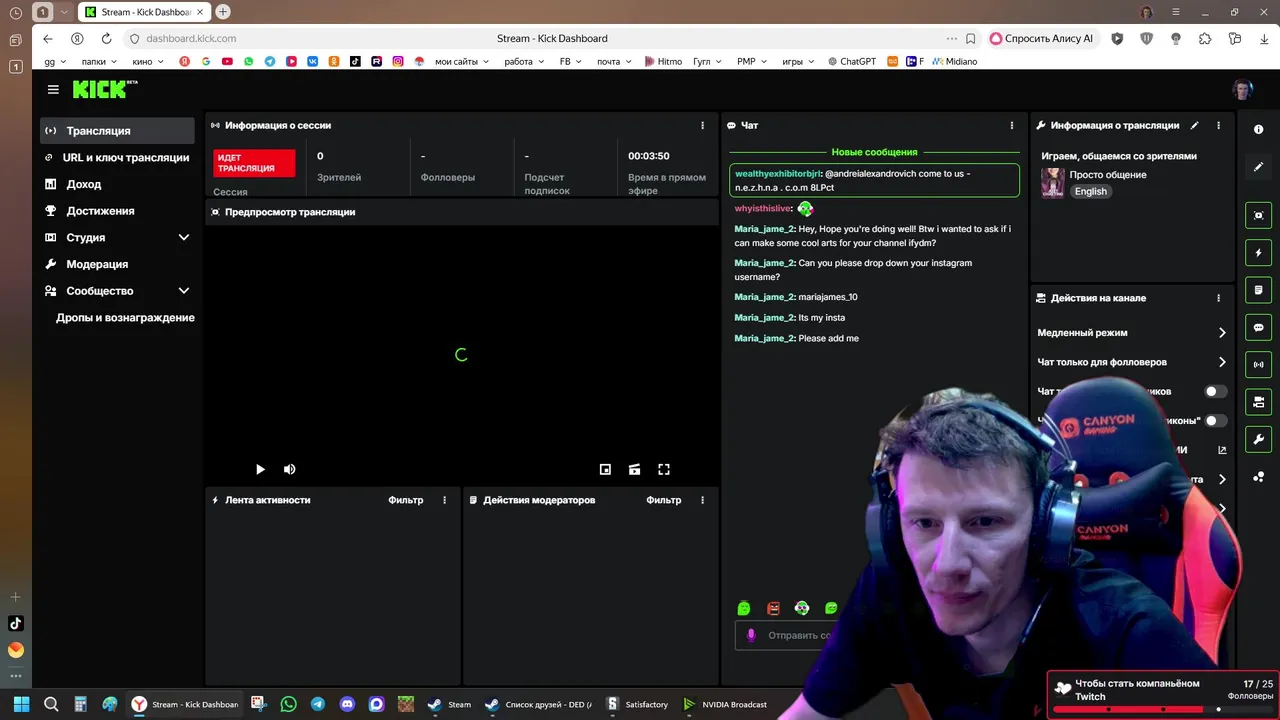Toggle the chat bubble widget icon
This screenshot has height=720, width=1280.
click(1259, 327)
